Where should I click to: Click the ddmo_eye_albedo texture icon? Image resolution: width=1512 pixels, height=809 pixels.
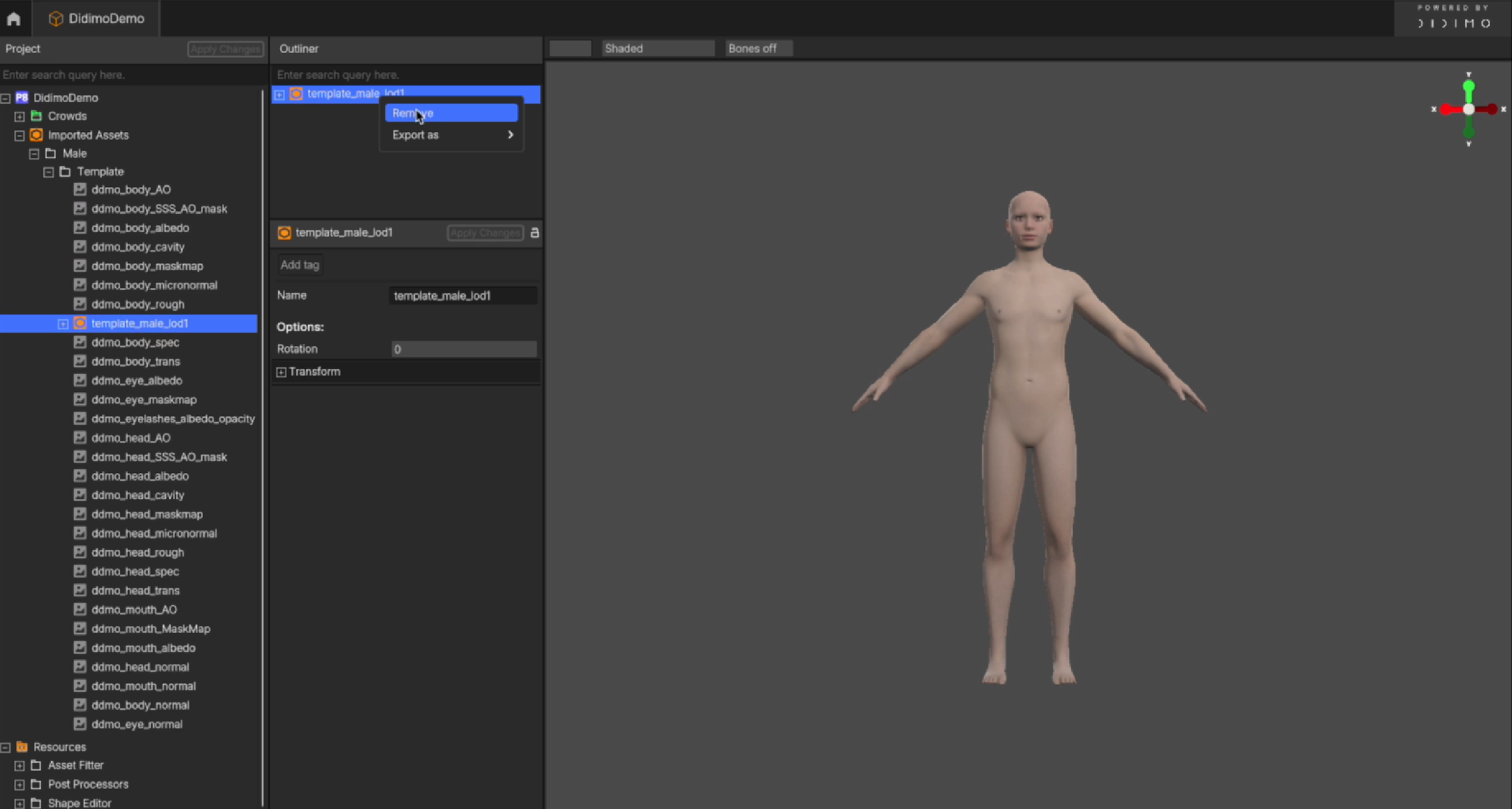point(80,380)
